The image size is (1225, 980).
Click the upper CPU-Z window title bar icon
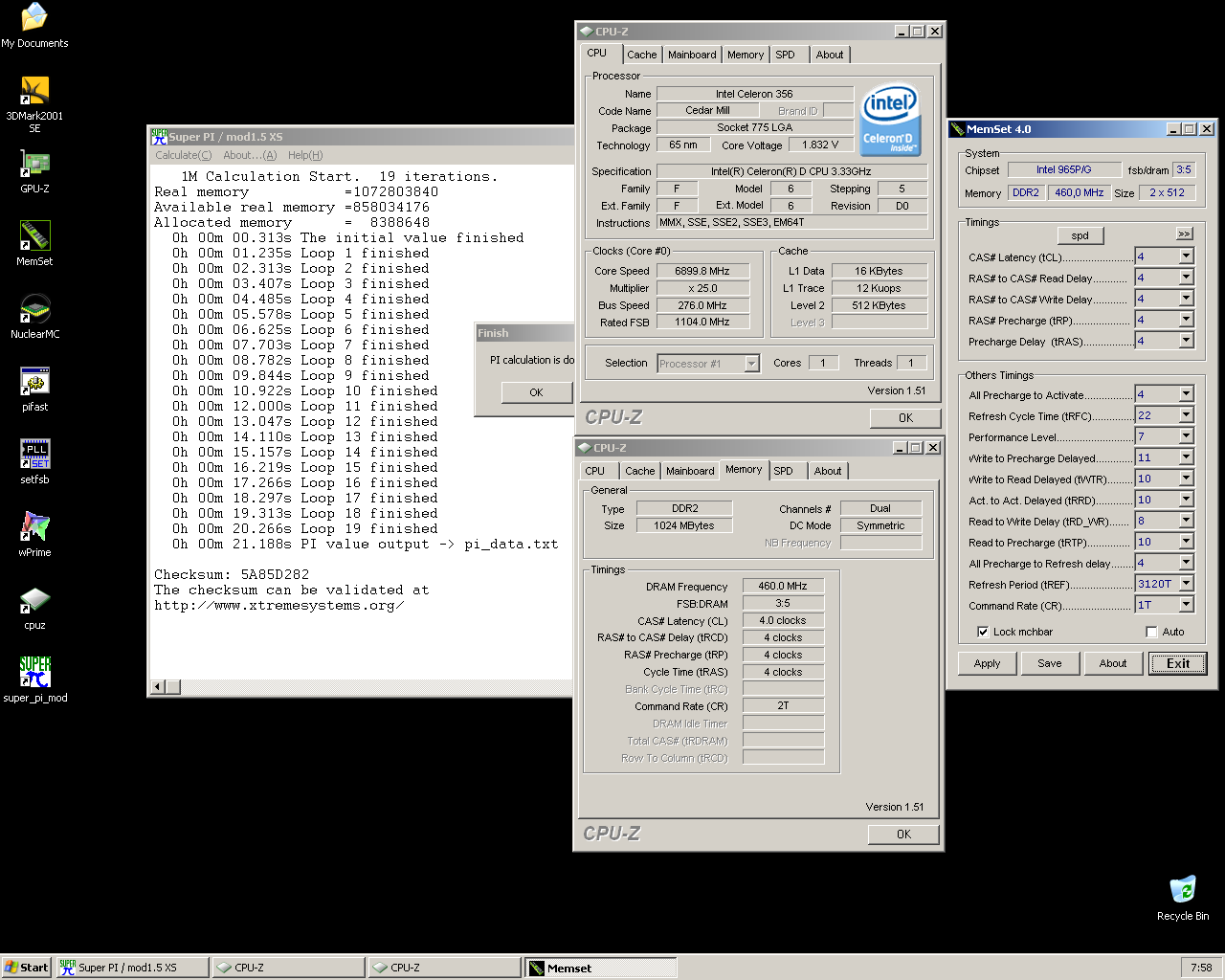tap(586, 32)
